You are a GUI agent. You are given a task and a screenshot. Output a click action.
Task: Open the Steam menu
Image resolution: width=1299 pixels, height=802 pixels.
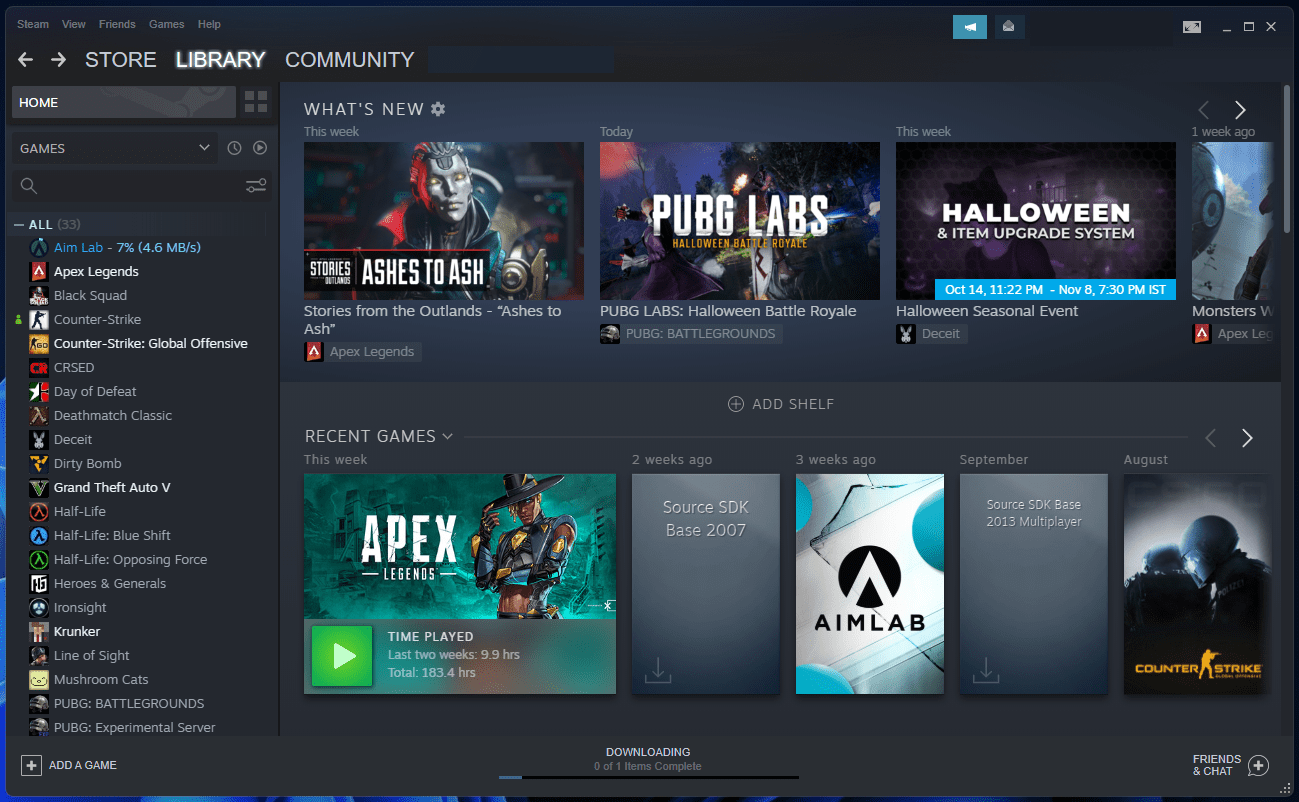click(x=33, y=24)
